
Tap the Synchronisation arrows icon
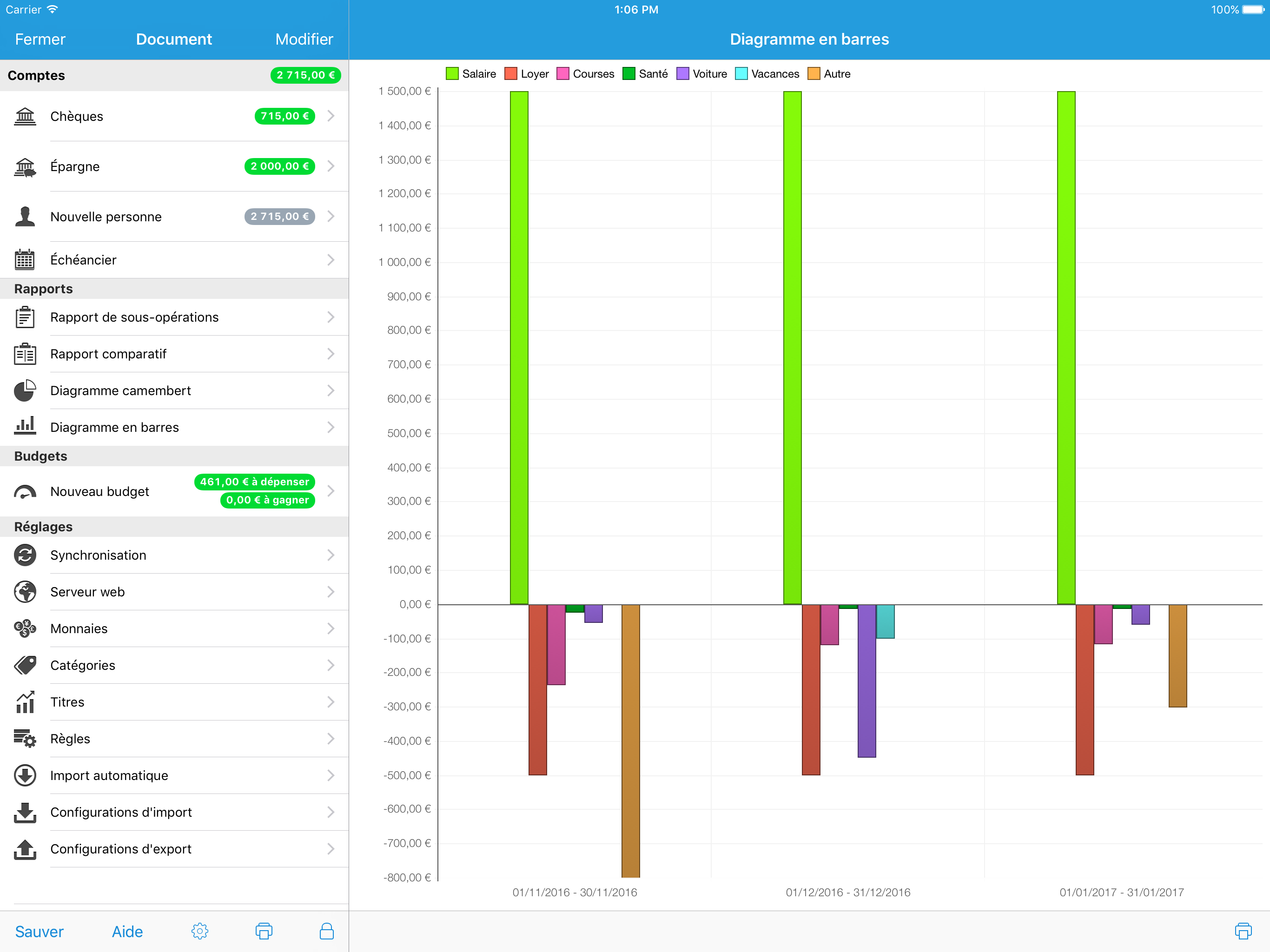tap(25, 555)
